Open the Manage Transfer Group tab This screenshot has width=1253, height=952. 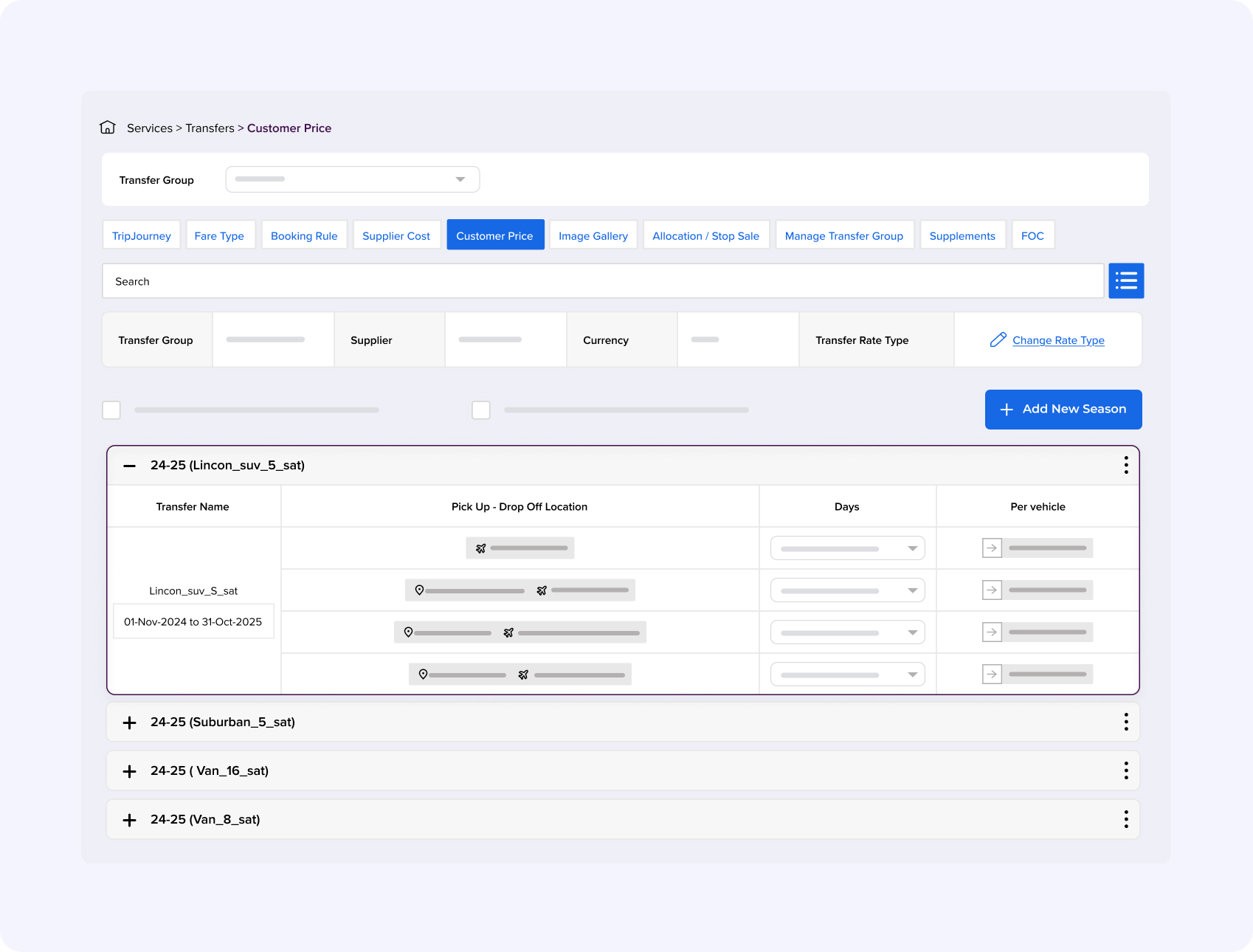click(844, 235)
